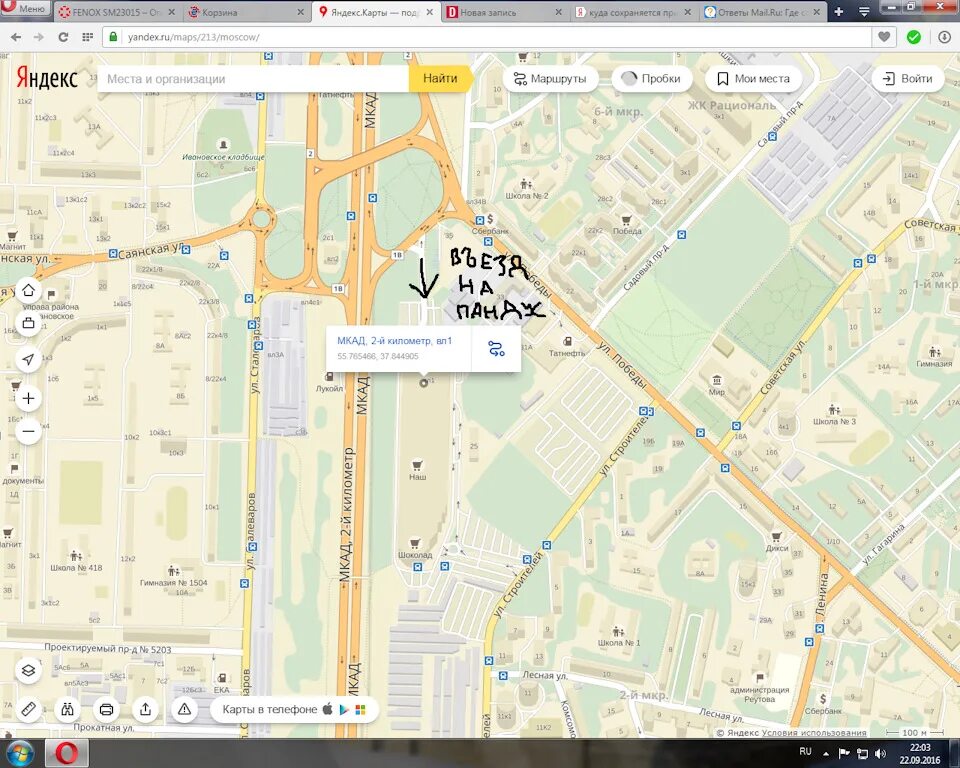This screenshot has height=768, width=960.
Task: Open the Apple app store icon
Action: coord(328,709)
